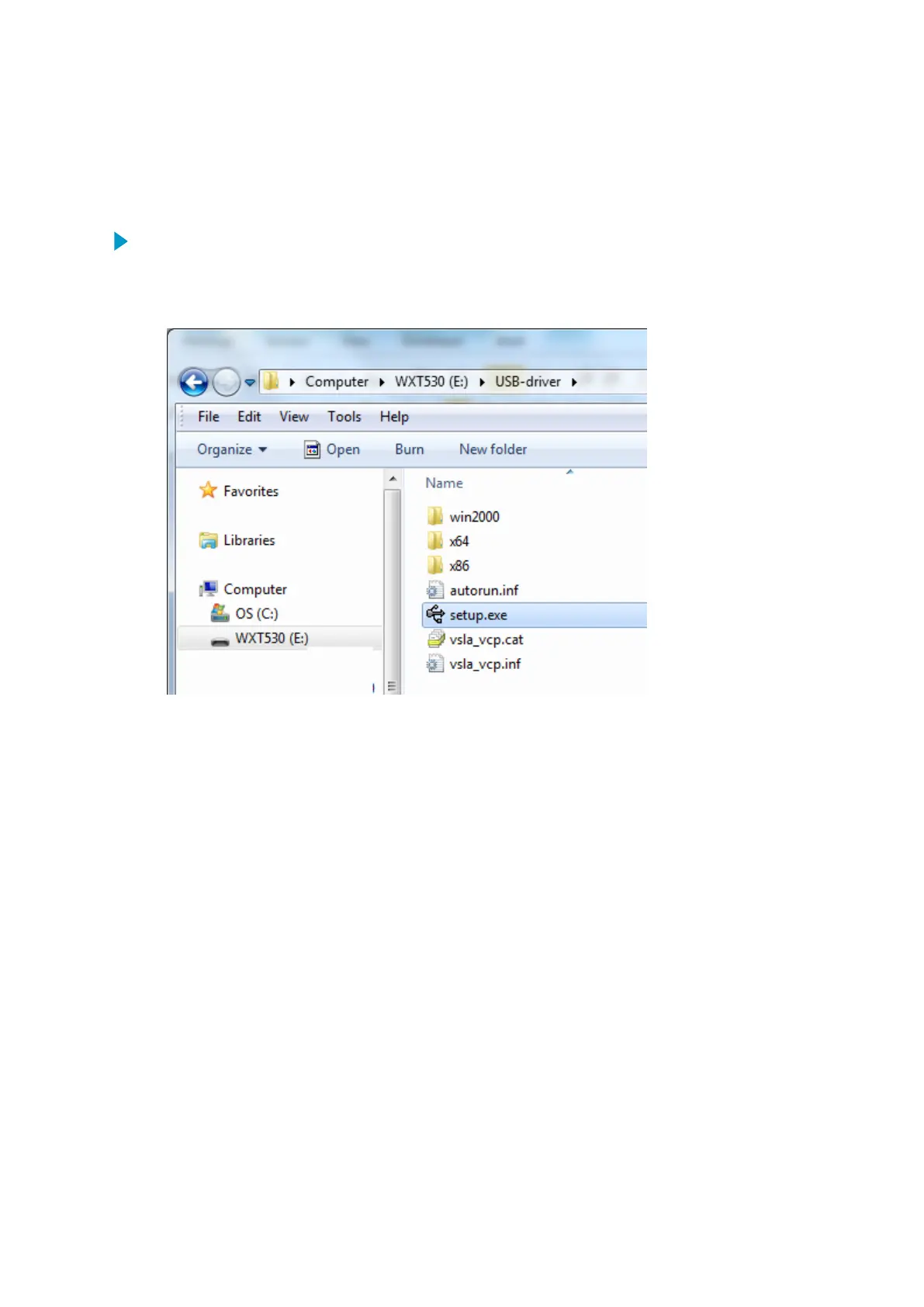
Task: Click the autorun.inf file icon
Action: point(435,591)
